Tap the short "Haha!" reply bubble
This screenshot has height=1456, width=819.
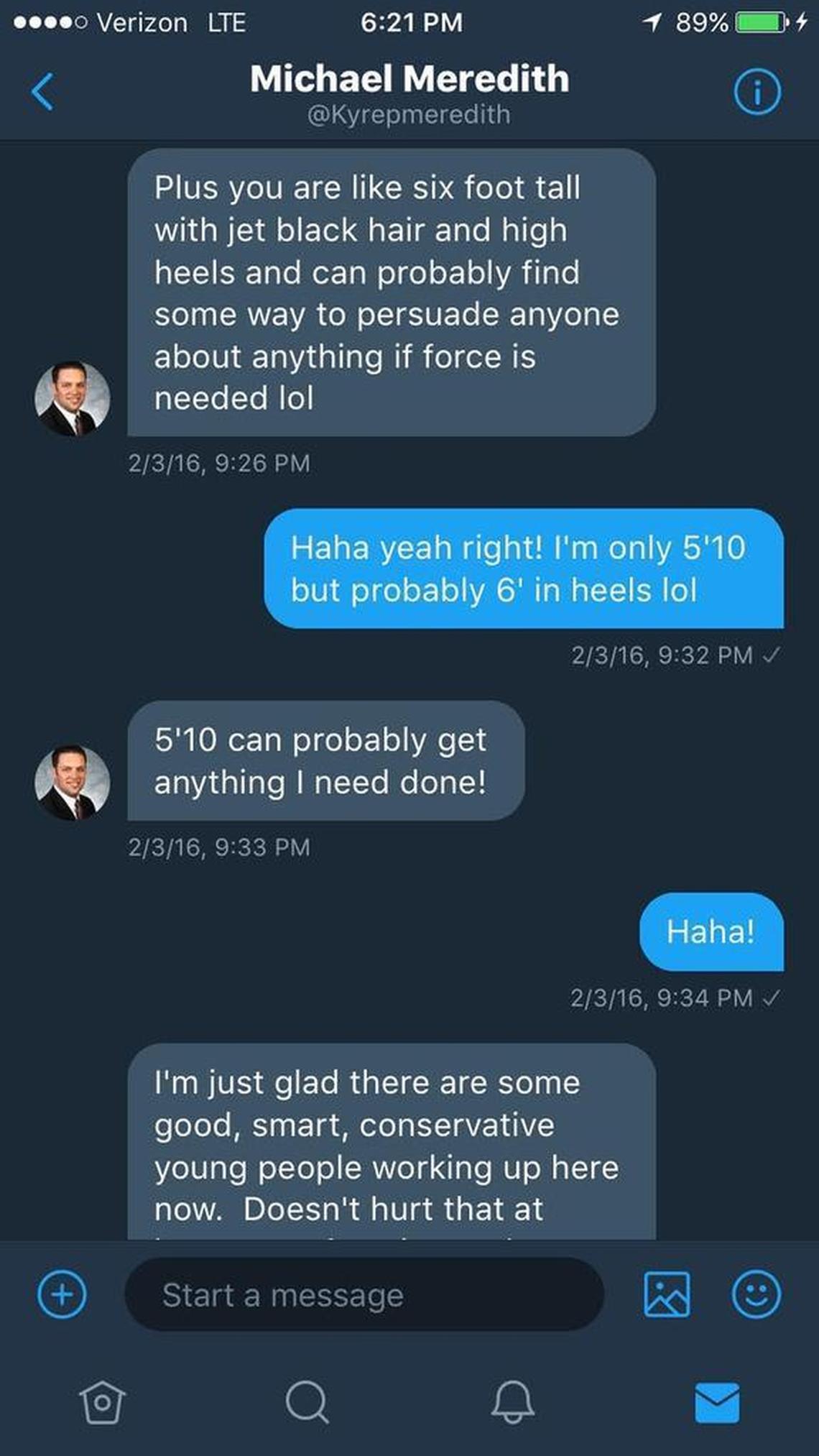tap(711, 931)
